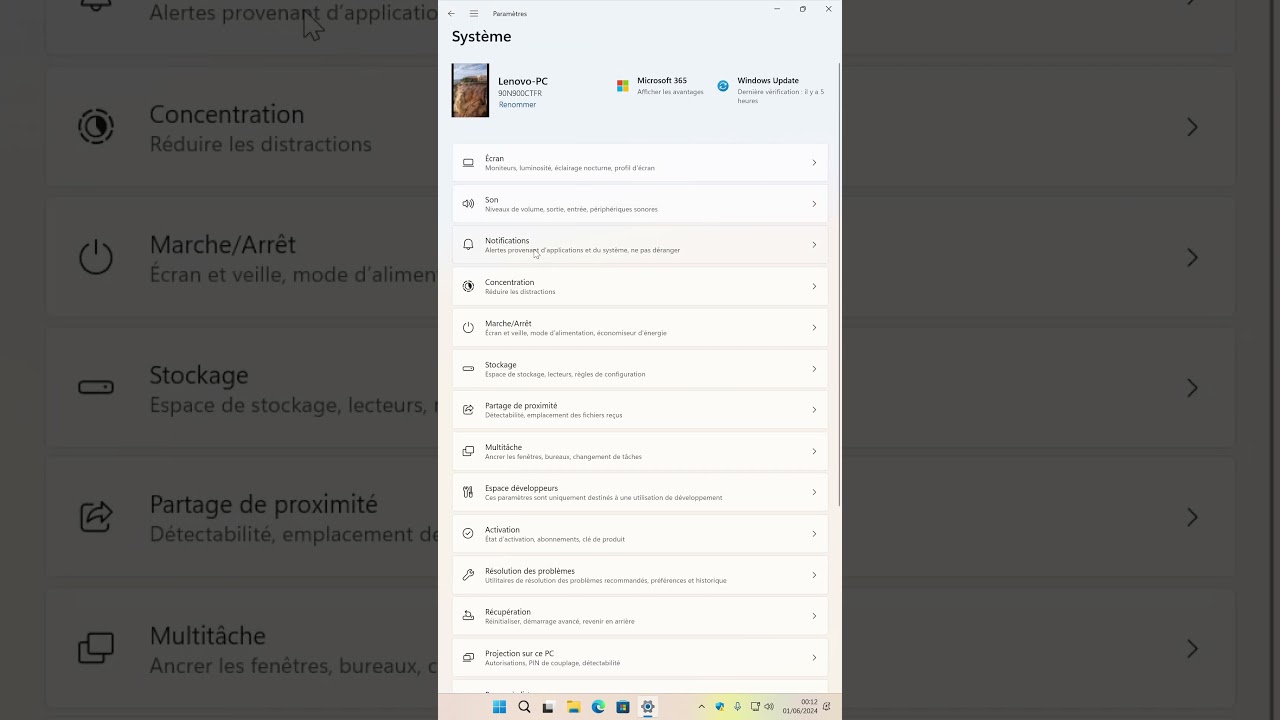Expand Partage de proximité row chevron

(x=814, y=410)
